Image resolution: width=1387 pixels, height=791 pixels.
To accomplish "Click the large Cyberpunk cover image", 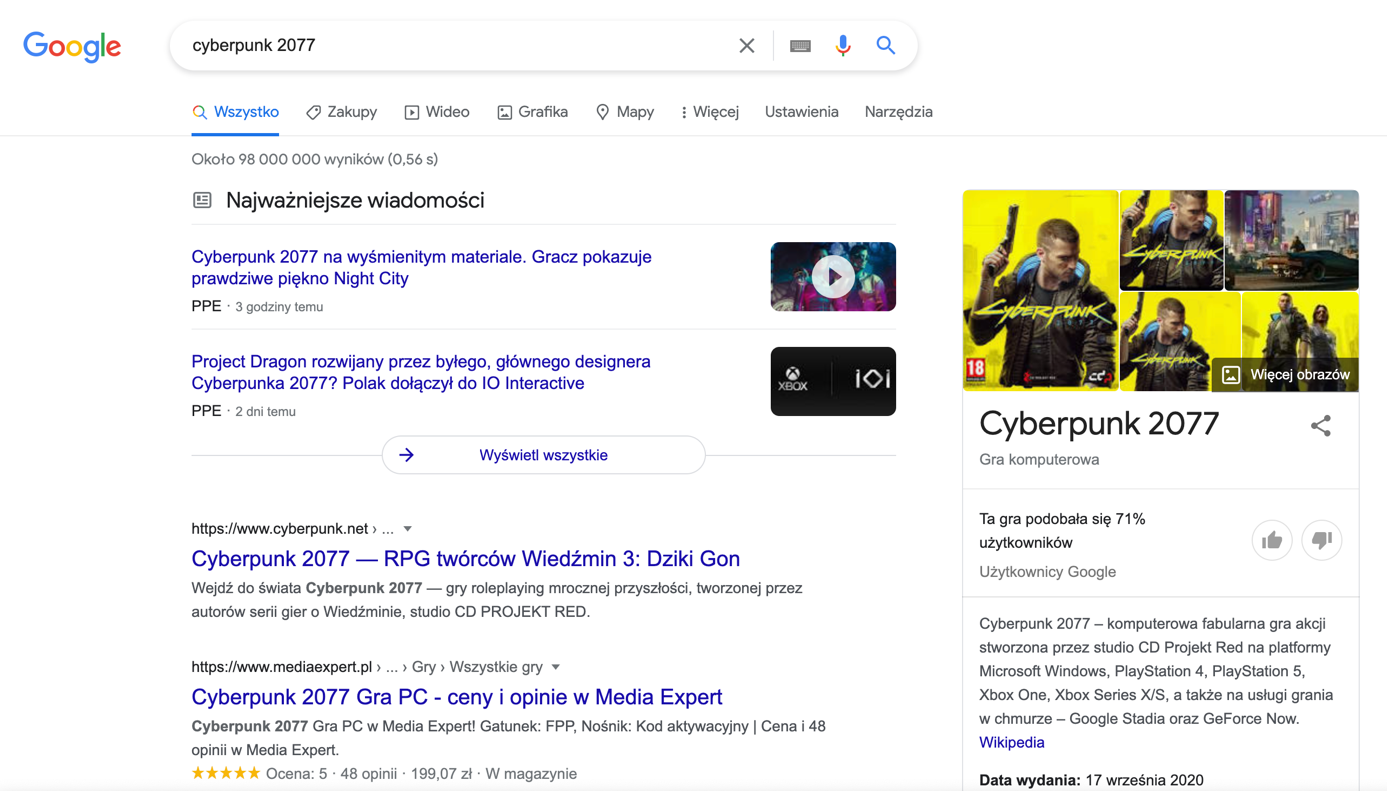I will point(1041,290).
